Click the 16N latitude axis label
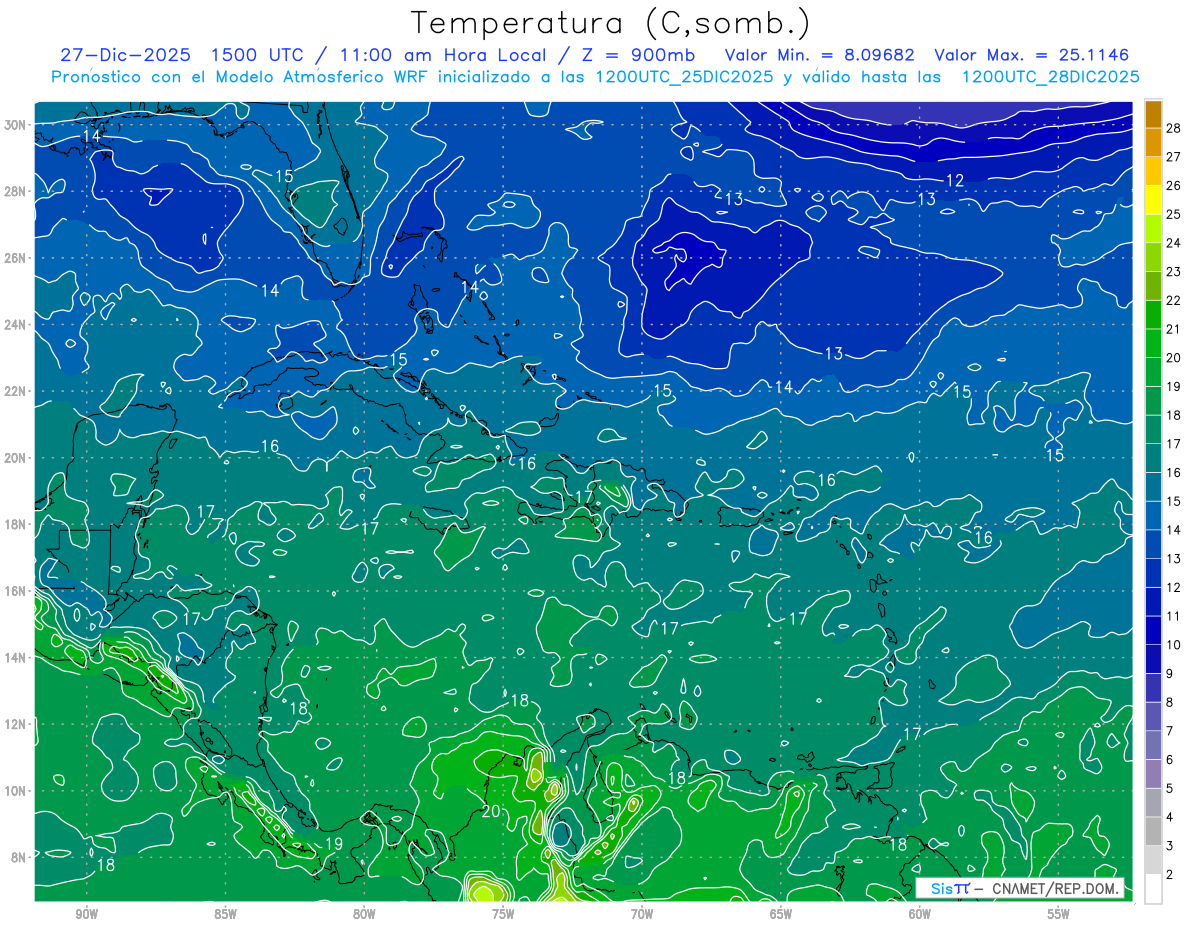This screenshot has width=1200, height=927. pyautogui.click(x=16, y=591)
